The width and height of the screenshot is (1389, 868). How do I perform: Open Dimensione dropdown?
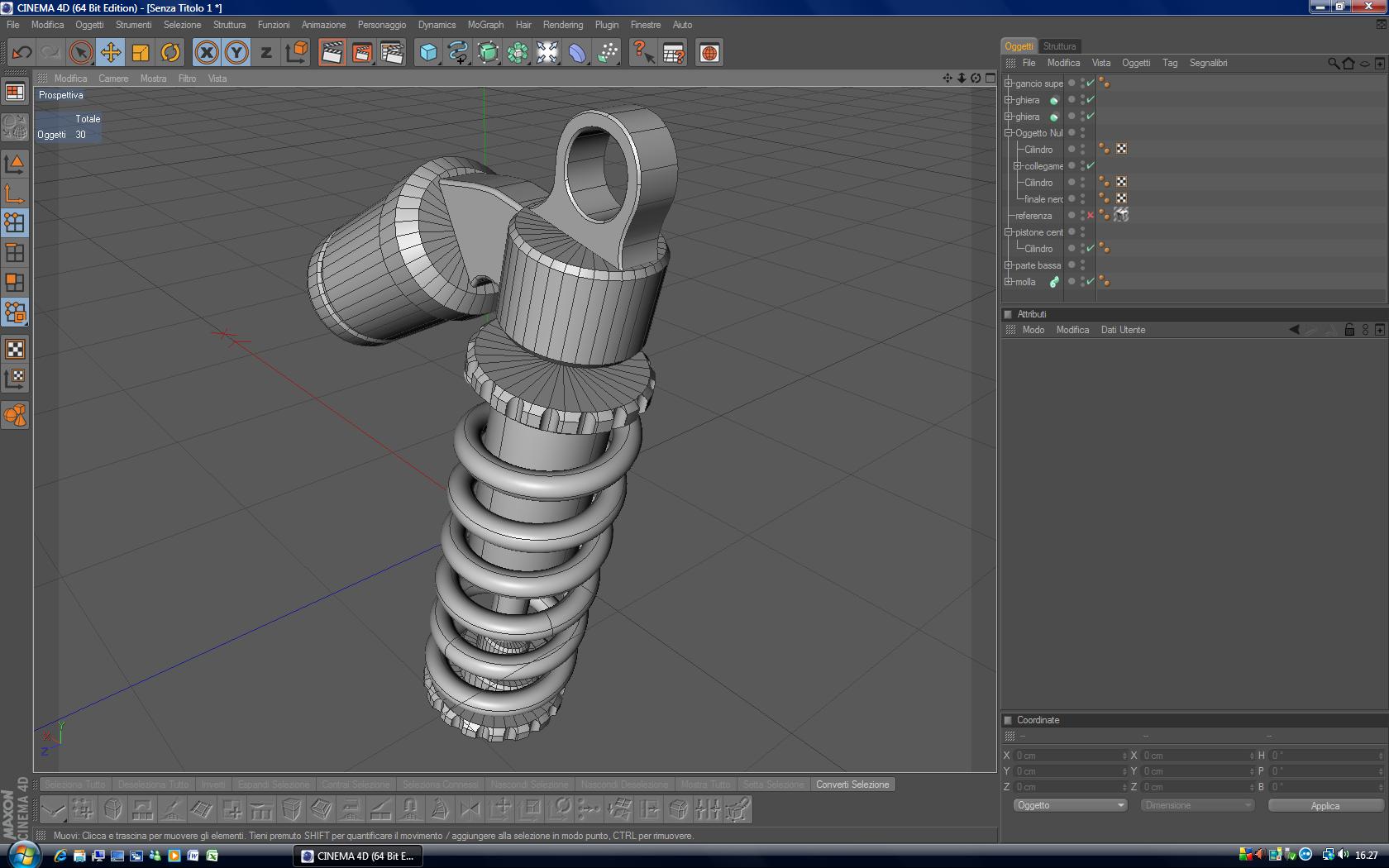[x=1196, y=805]
